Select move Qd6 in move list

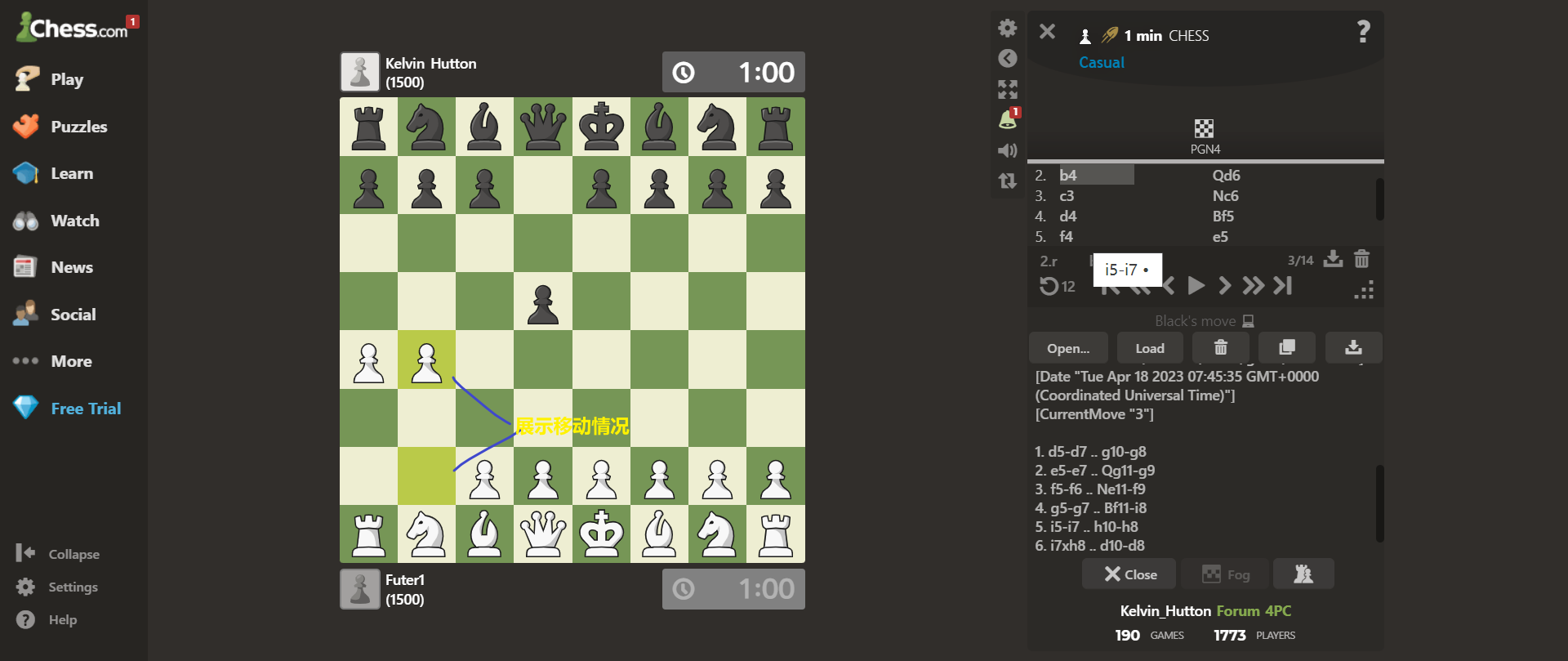point(1226,175)
